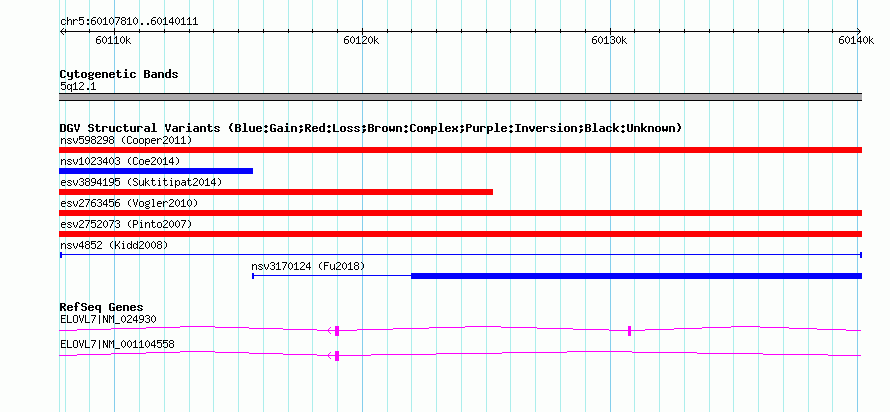The height and width of the screenshot is (412, 890).
Task: Select the red loss bar under esv3894195
Action: pyautogui.click(x=276, y=192)
